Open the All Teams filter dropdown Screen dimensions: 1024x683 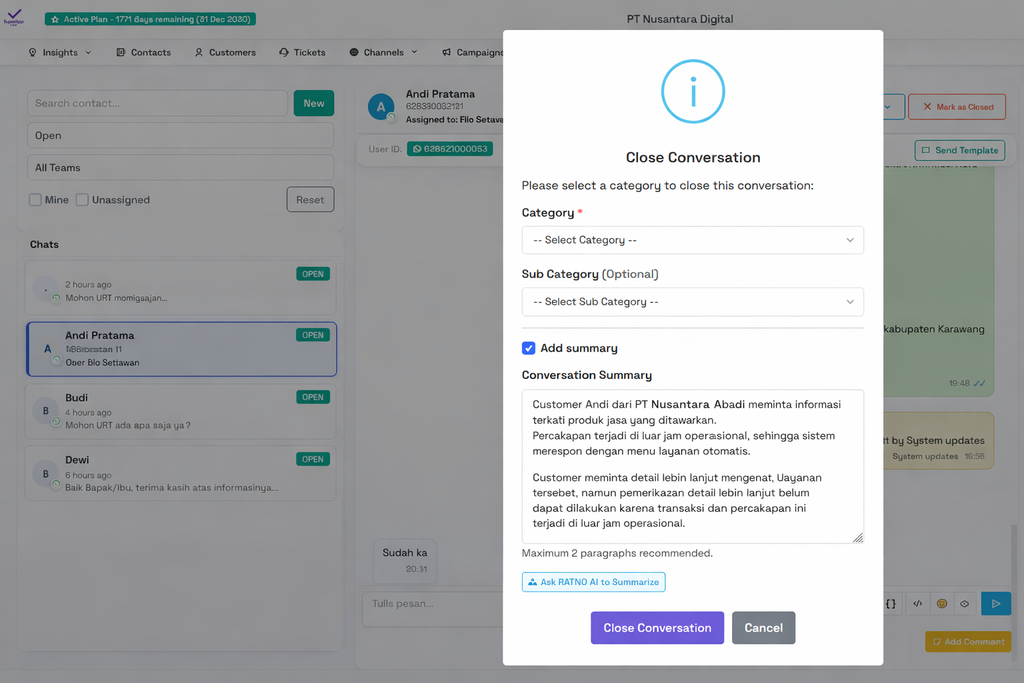[x=180, y=168]
